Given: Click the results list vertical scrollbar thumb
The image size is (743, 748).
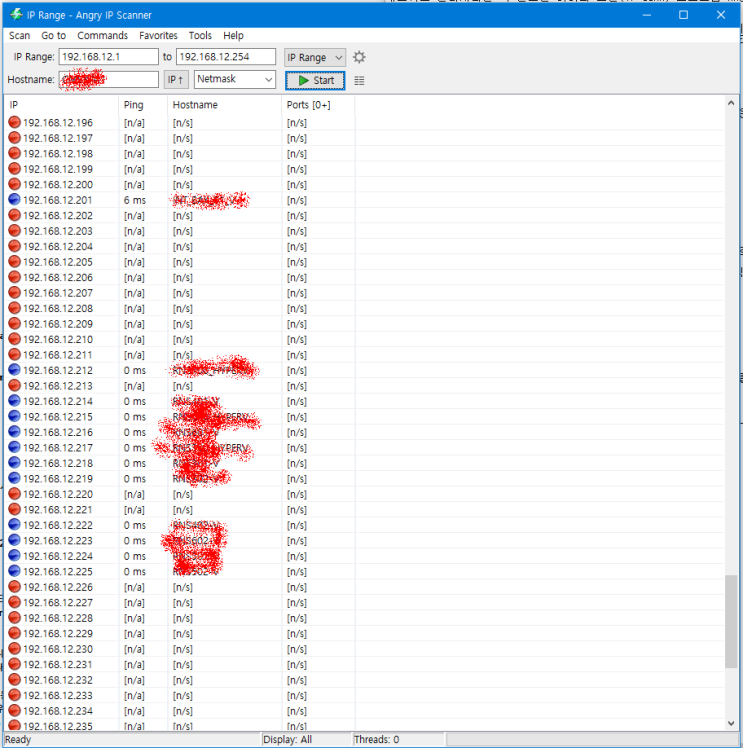Looking at the screenshot, I should [731, 622].
